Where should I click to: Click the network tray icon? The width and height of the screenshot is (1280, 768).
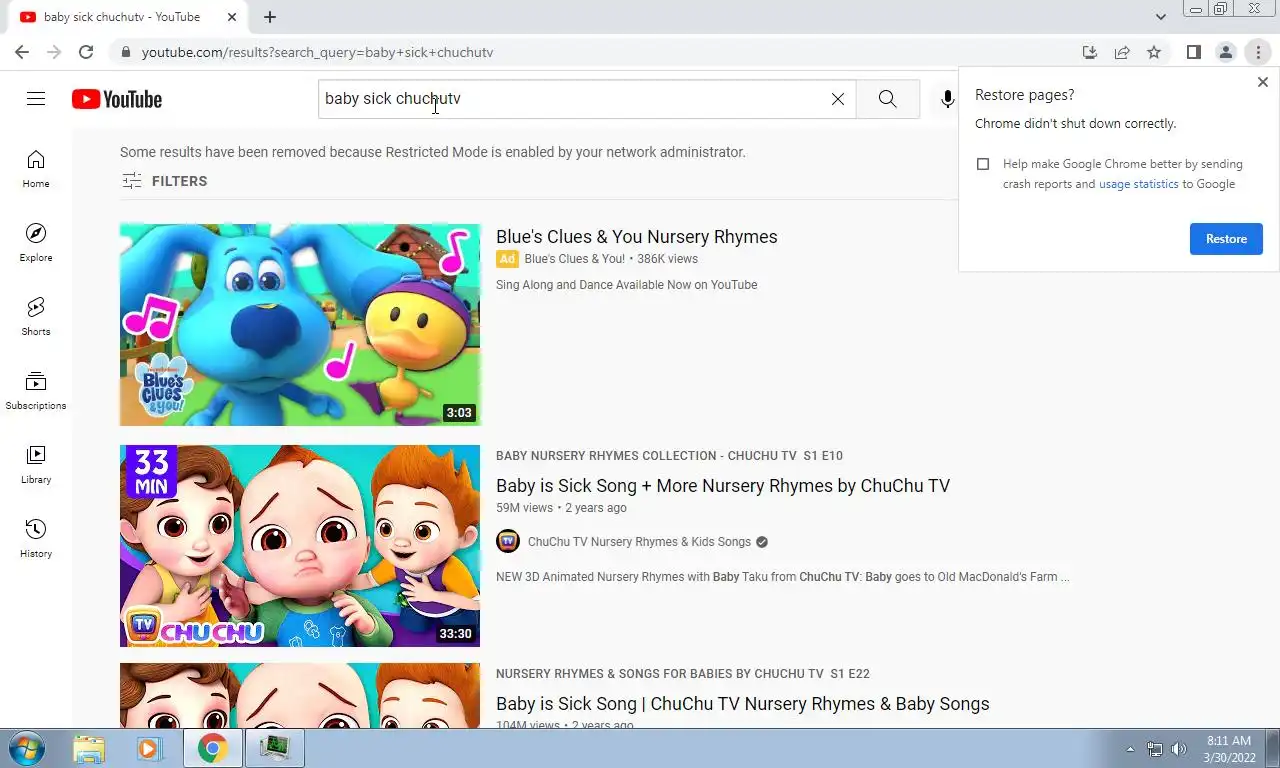coord(1155,749)
